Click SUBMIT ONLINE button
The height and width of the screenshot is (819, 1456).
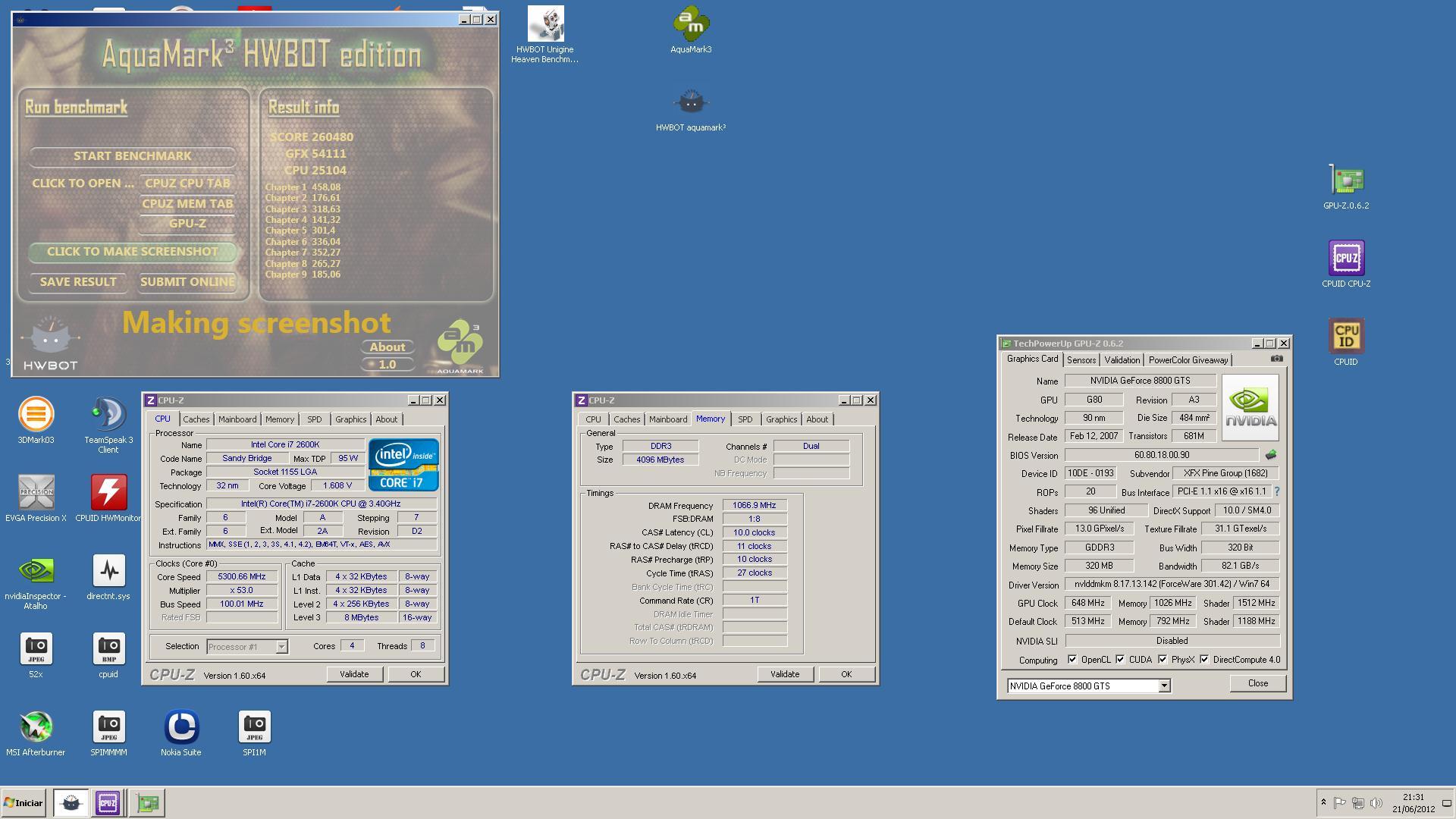tap(187, 282)
